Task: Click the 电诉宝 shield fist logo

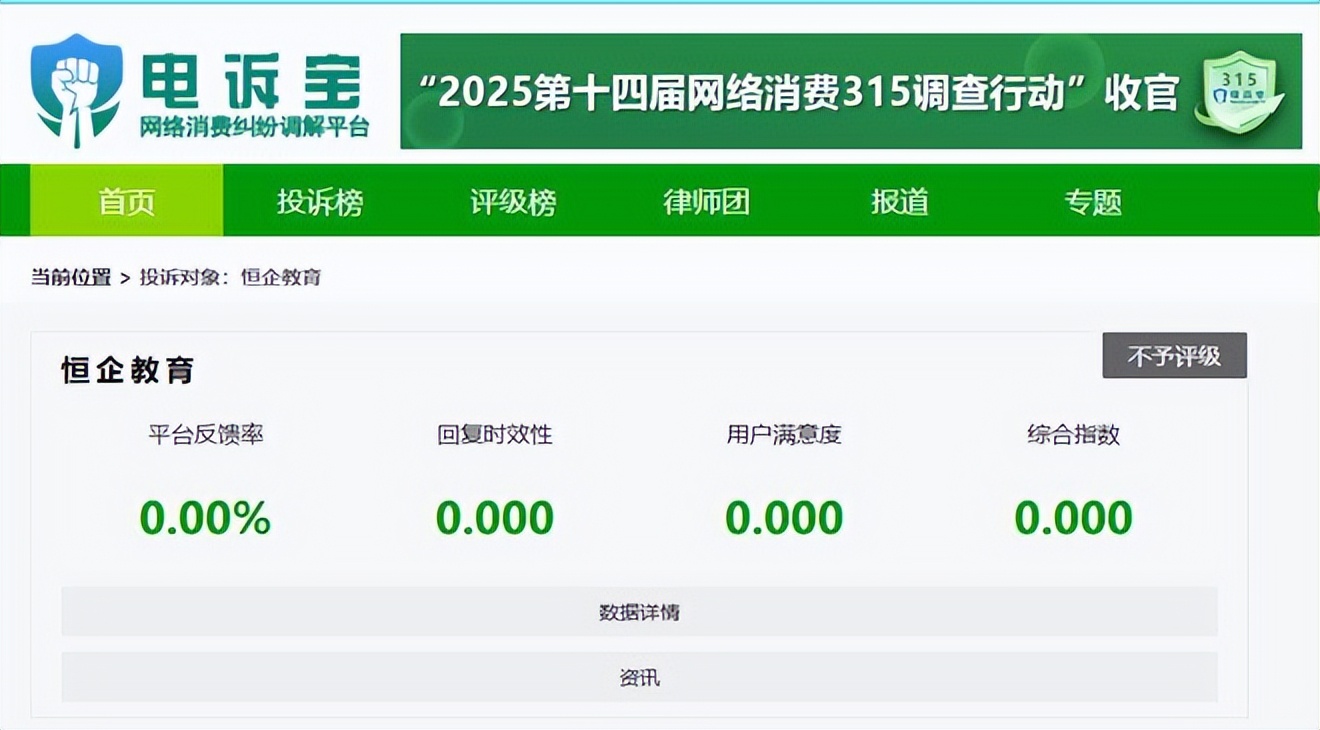Action: click(77, 91)
